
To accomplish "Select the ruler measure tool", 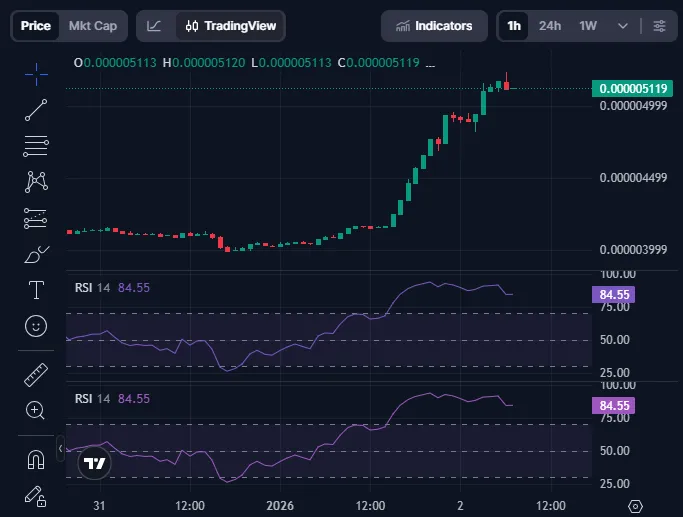I will (x=36, y=375).
